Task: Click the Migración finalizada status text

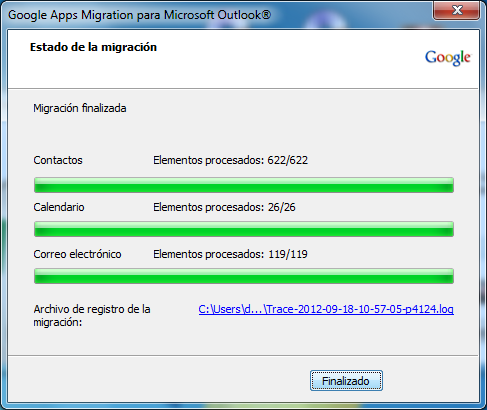Action: (x=80, y=108)
